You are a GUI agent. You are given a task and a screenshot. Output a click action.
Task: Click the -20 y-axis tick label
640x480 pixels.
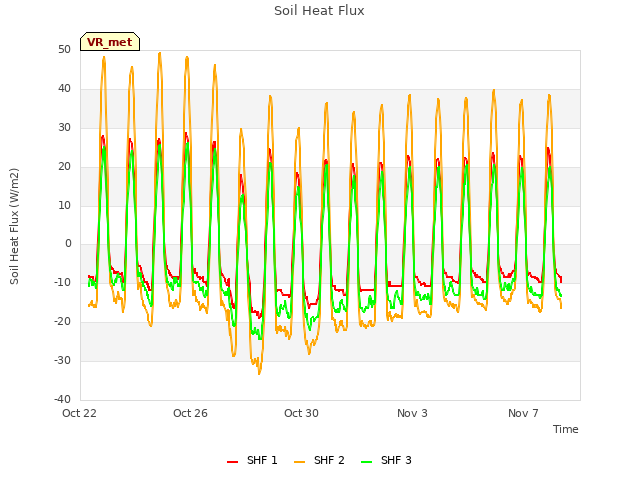click(62, 322)
